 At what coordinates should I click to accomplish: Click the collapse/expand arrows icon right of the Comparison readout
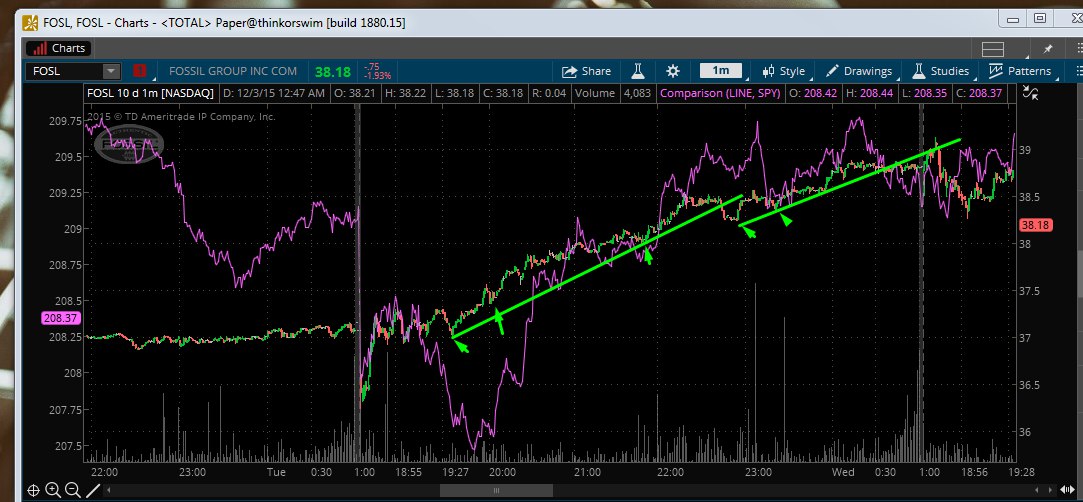click(x=1030, y=93)
